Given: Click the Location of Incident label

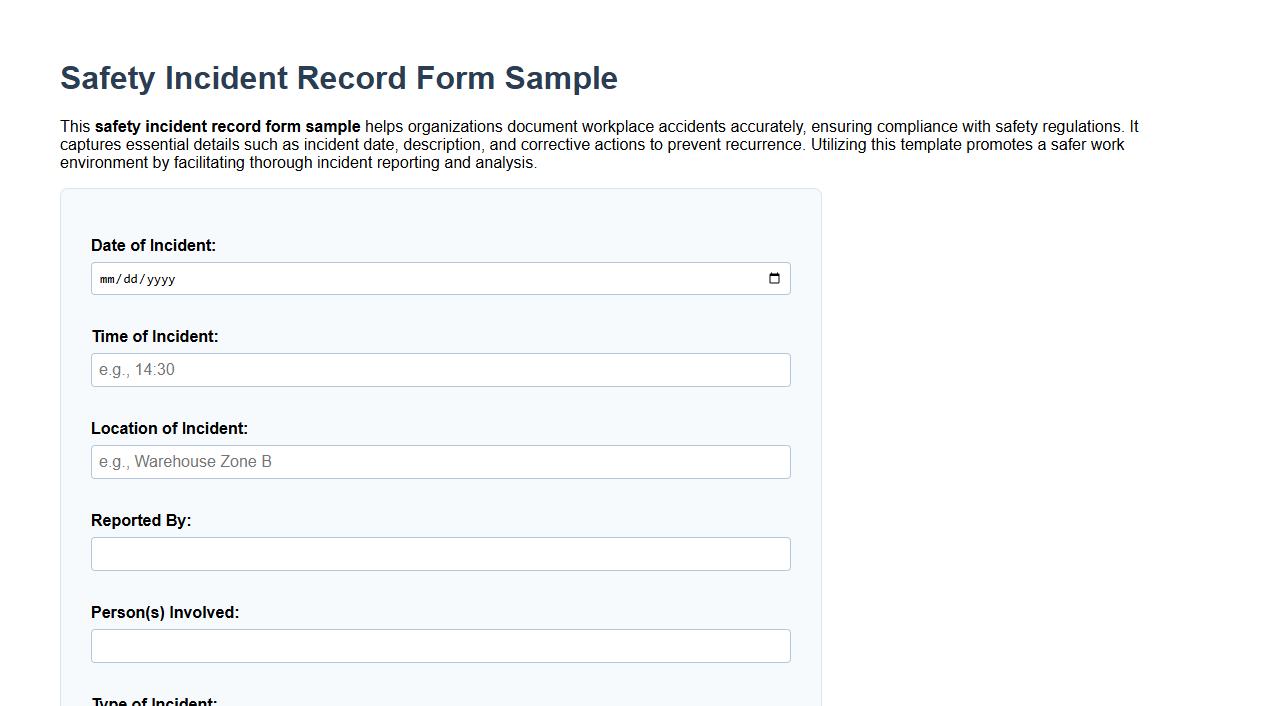Looking at the screenshot, I should tap(170, 428).
